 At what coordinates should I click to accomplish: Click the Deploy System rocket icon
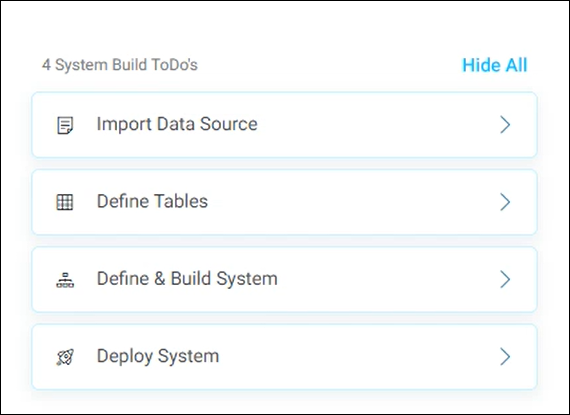65,357
